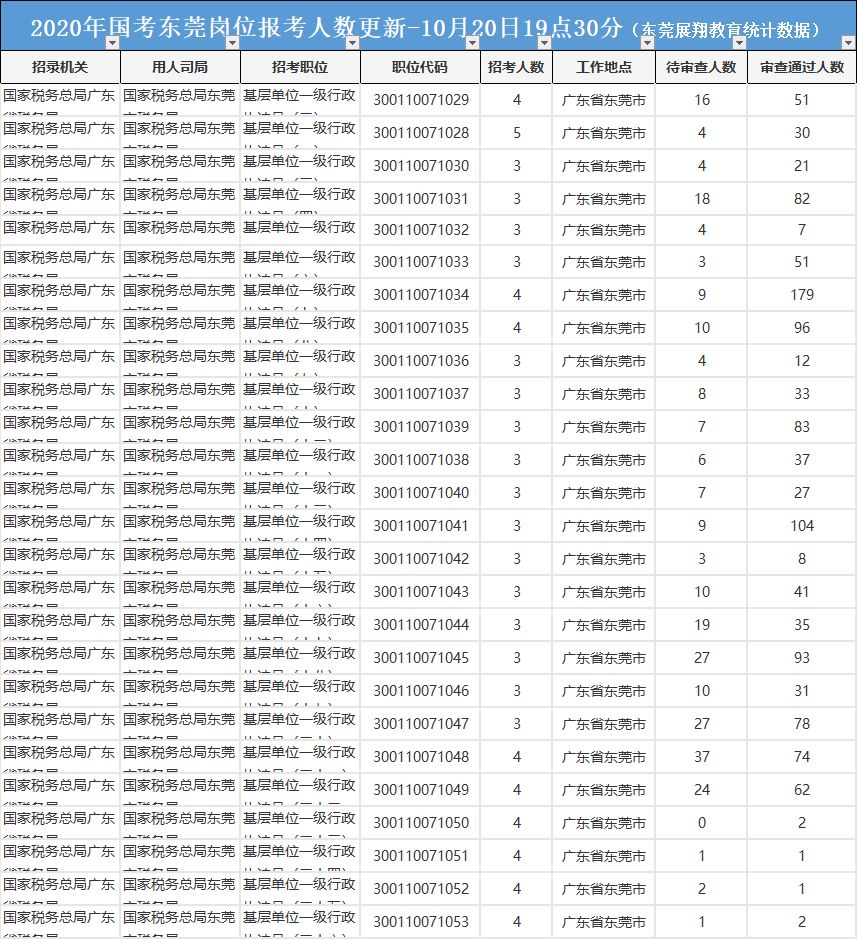Click approved count 96 in row 300110071035
Image resolution: width=857 pixels, height=939 pixels.
coord(802,328)
